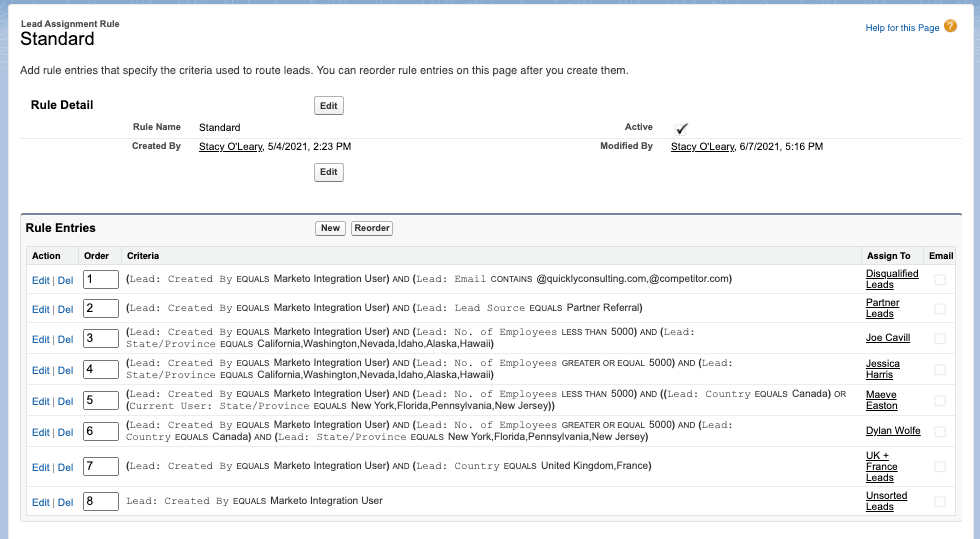Open Joe Cavill assignee link
The width and height of the screenshot is (980, 539).
(x=888, y=338)
